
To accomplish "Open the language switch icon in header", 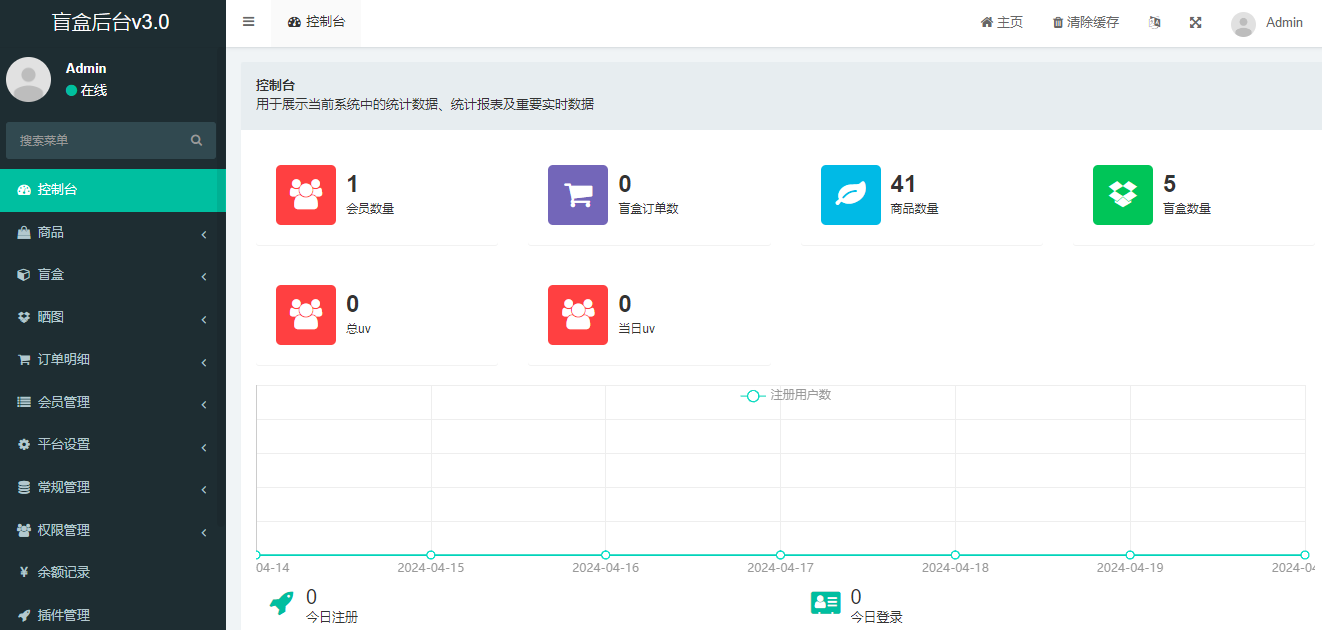I will coord(1154,21).
